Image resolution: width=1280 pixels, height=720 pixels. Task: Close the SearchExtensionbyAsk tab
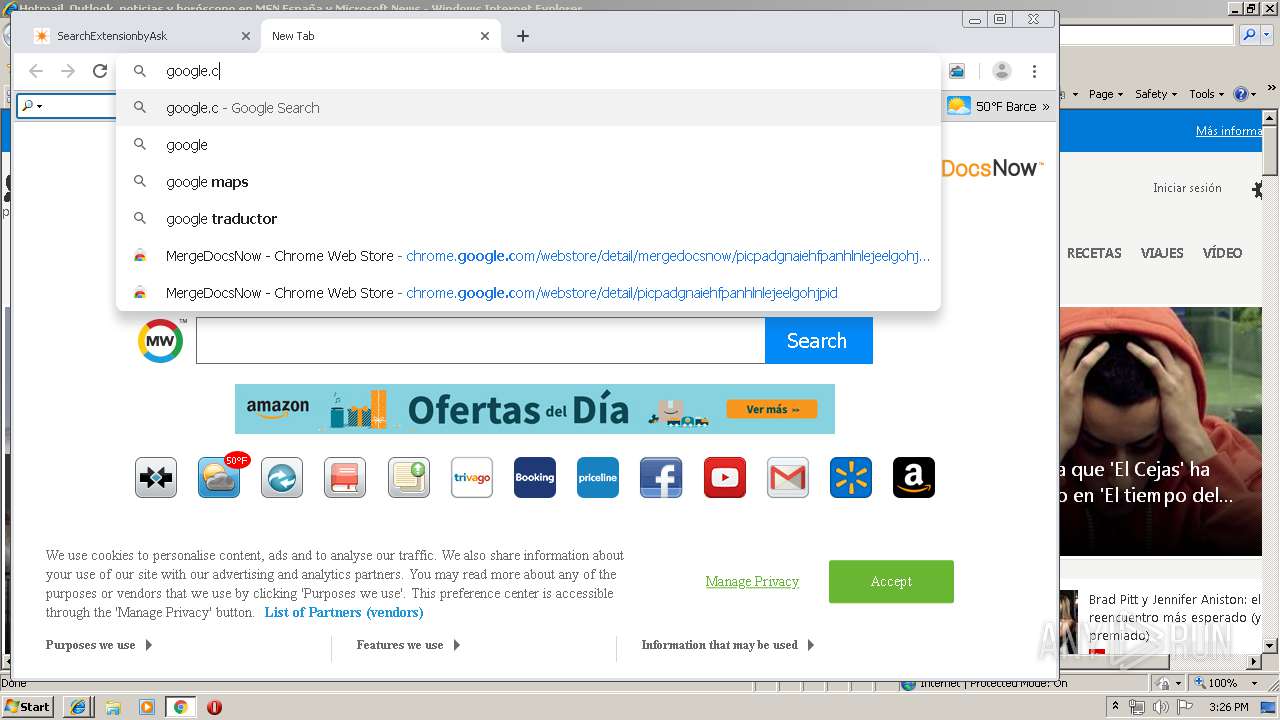tap(246, 36)
